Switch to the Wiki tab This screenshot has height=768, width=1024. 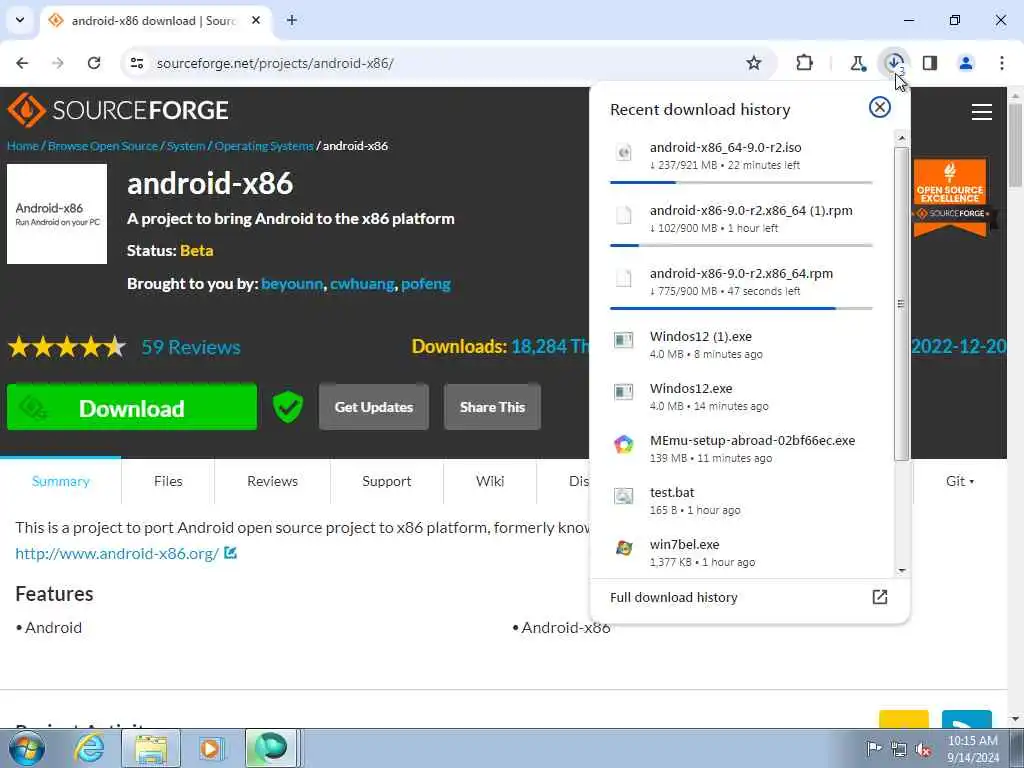[x=490, y=481]
